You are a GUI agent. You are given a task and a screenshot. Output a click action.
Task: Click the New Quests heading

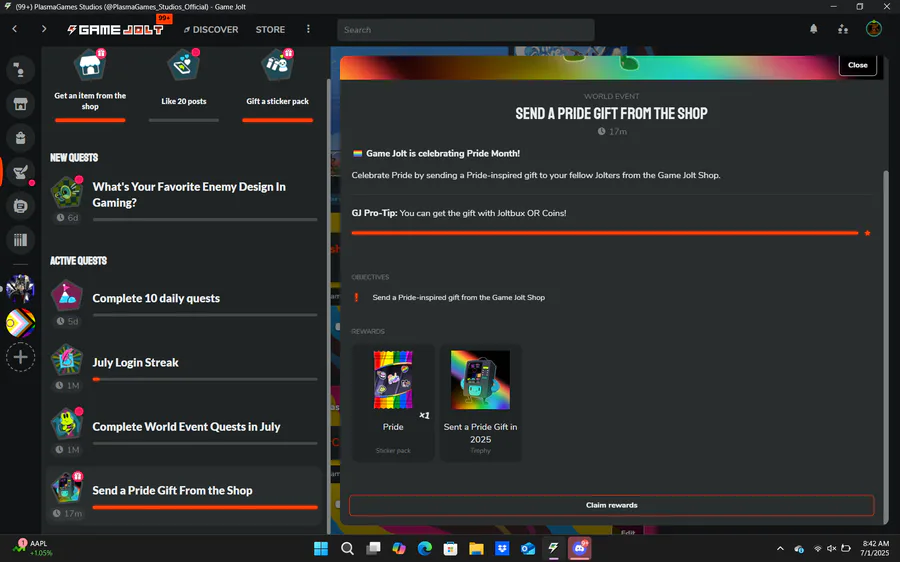[x=74, y=157]
